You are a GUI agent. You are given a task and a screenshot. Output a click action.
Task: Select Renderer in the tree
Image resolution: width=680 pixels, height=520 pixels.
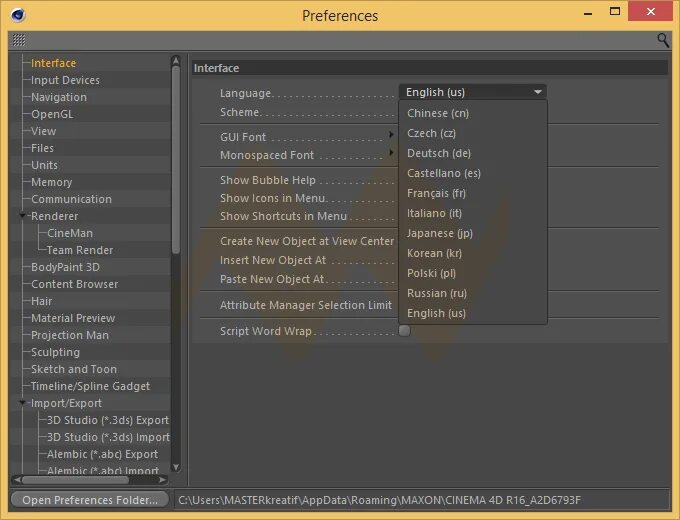54,216
